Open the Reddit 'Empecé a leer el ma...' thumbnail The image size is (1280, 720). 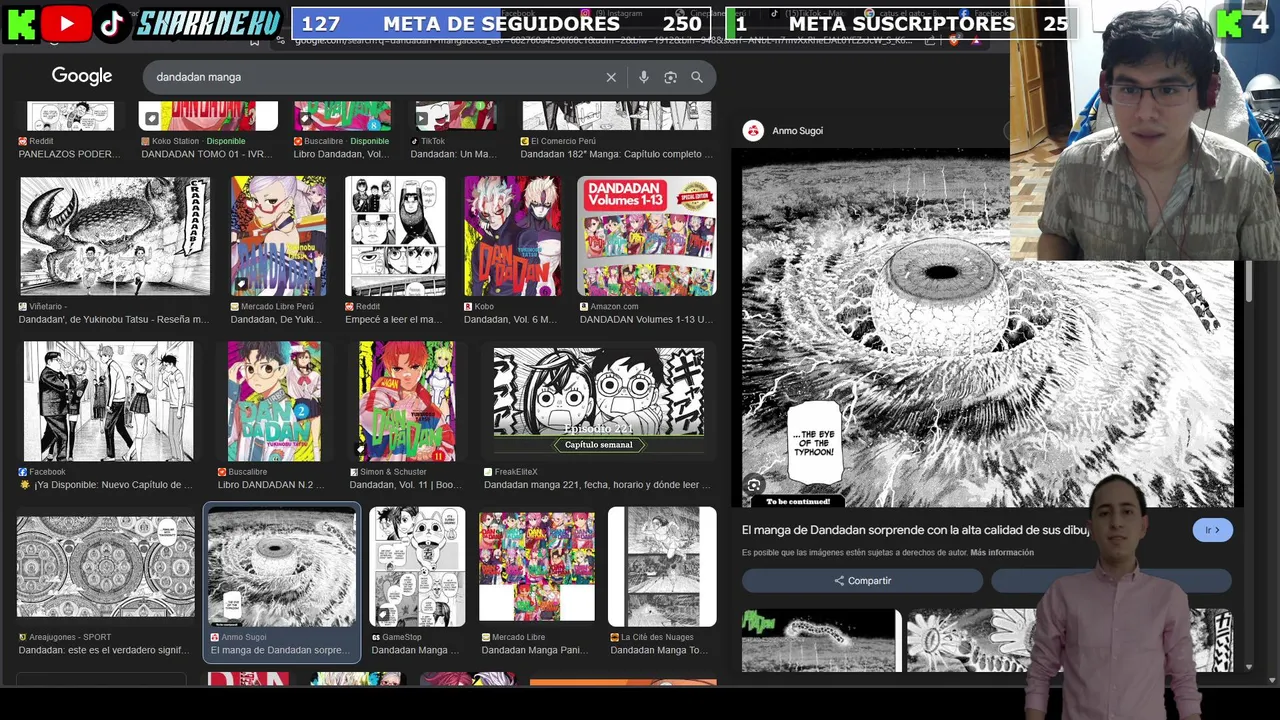(x=395, y=236)
